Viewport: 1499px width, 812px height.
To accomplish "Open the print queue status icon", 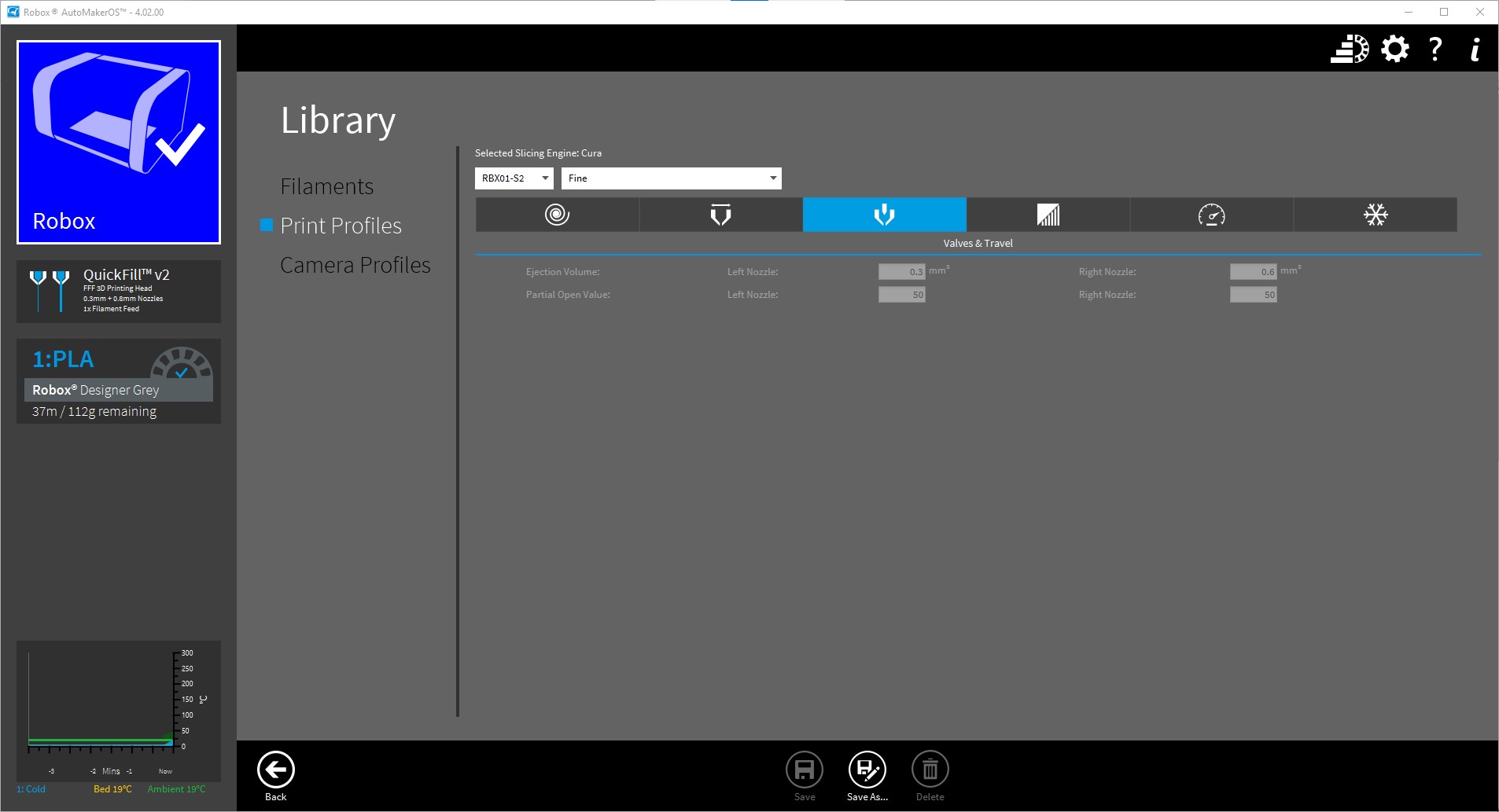I will pyautogui.click(x=1349, y=49).
